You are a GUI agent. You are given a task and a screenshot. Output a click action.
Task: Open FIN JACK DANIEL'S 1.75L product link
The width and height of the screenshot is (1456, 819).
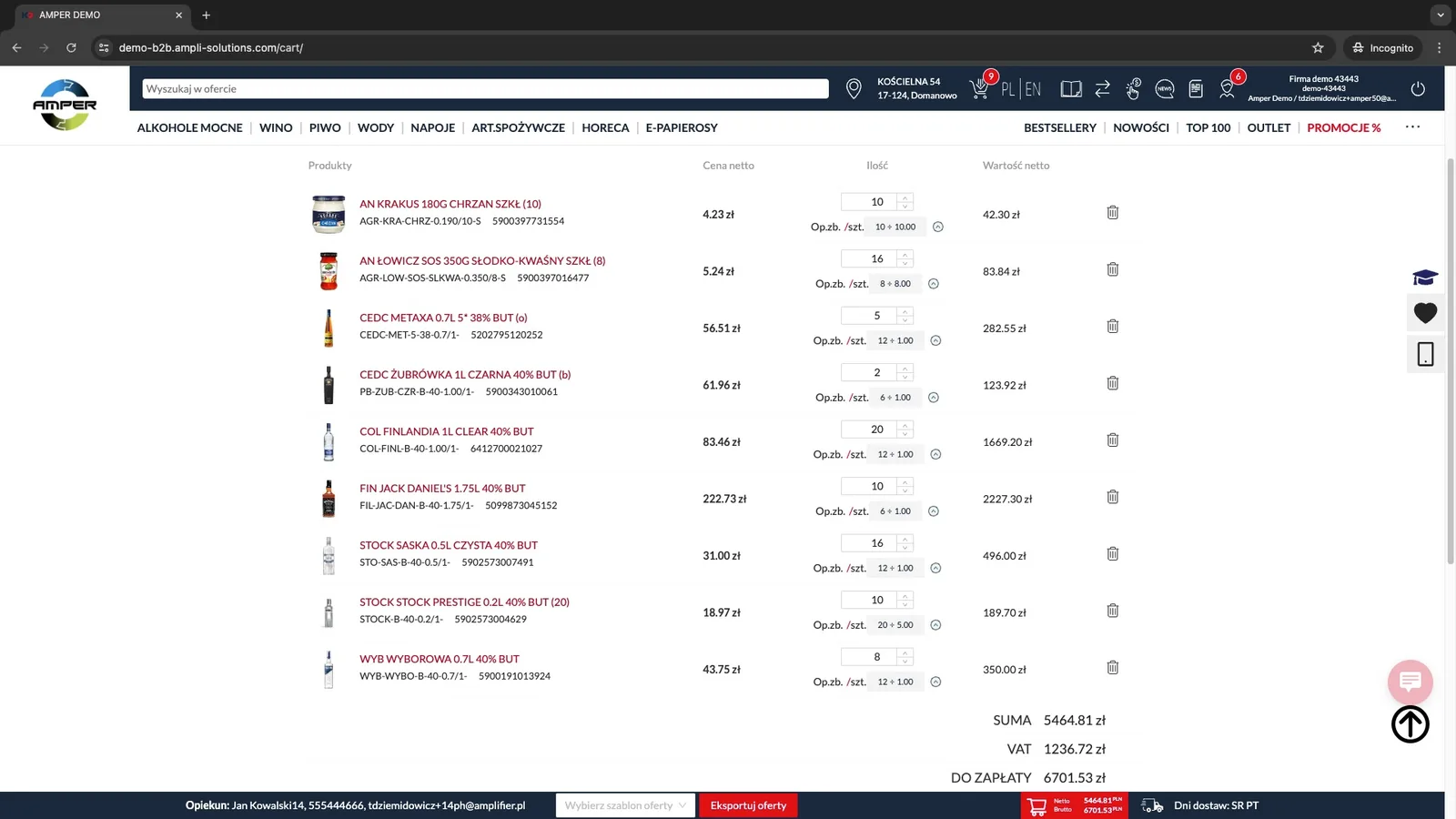(x=442, y=489)
